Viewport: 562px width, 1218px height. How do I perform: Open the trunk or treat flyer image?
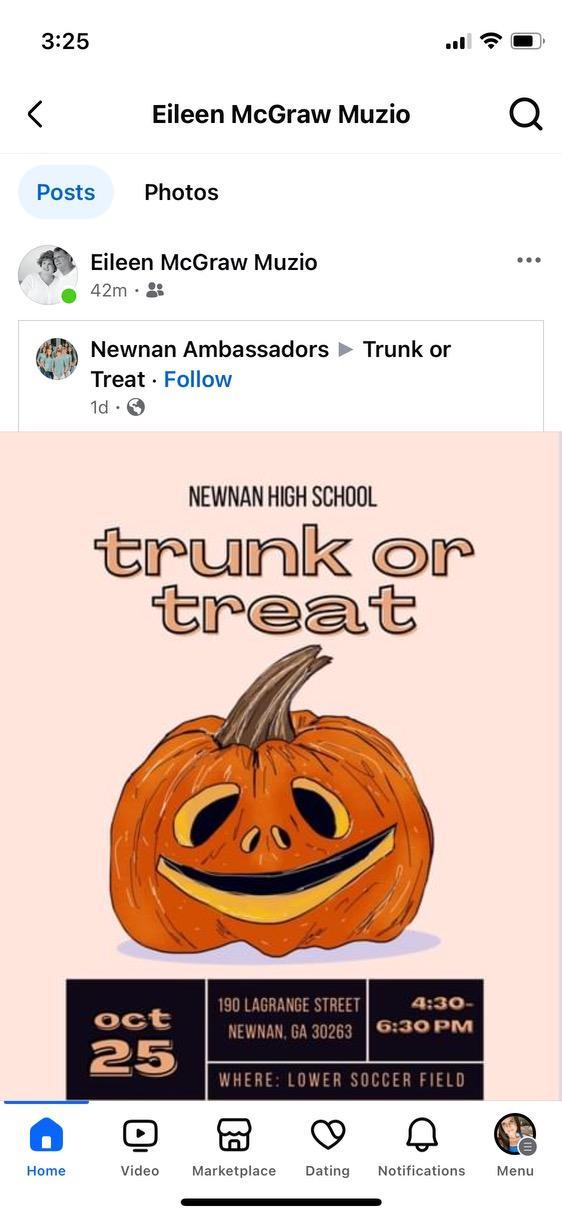point(281,766)
